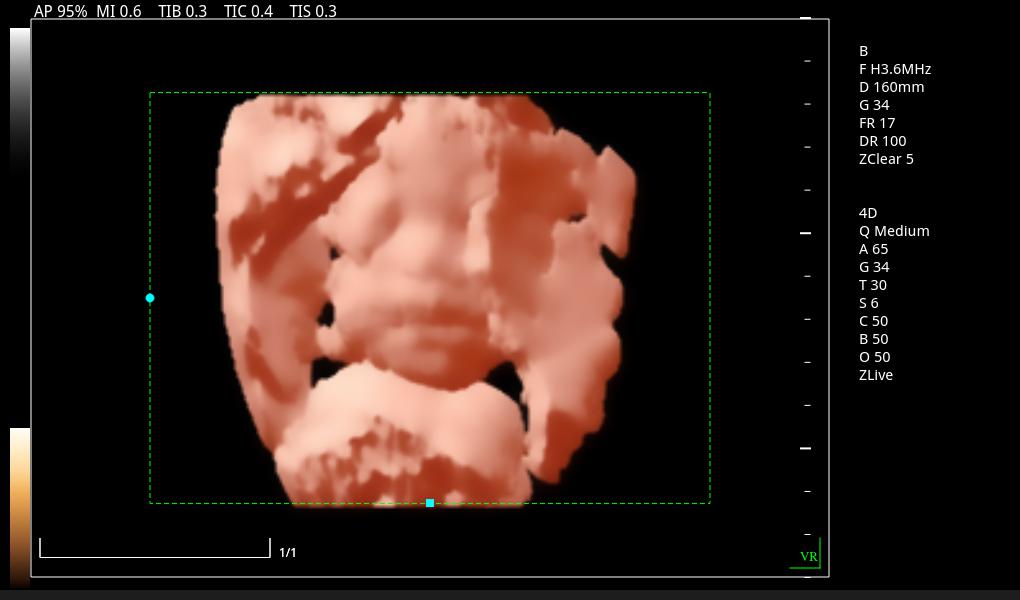The height and width of the screenshot is (600, 1020).
Task: Click the MI 0.6 mechanical index readout
Action: tap(119, 12)
